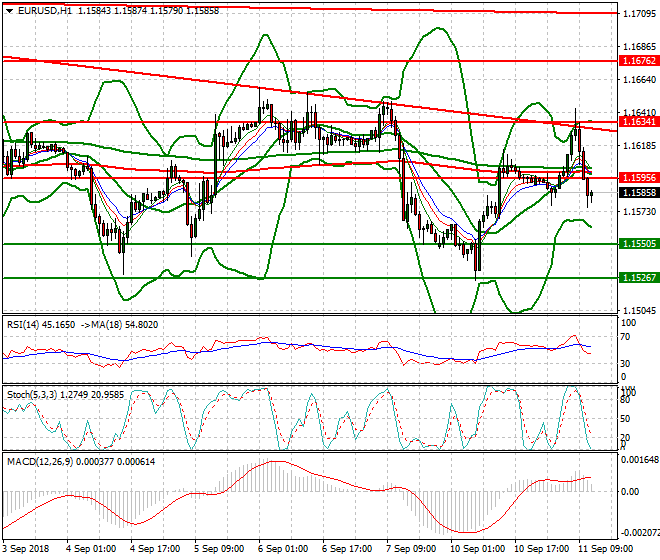Viewport: 660px width, 560px height.
Task: Click the 1.17095 price scale value
Action: tap(639, 14)
